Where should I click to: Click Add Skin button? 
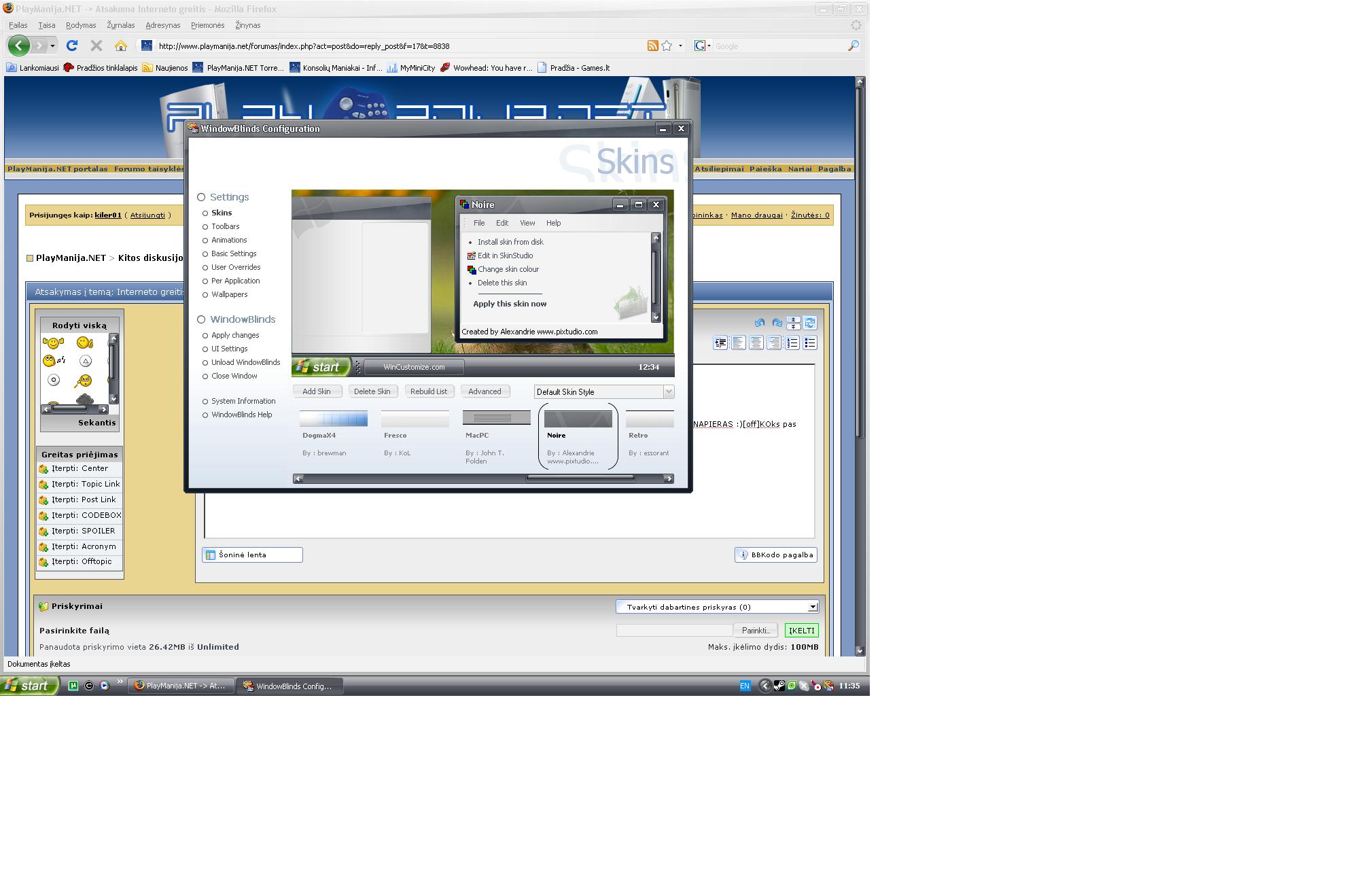[317, 391]
